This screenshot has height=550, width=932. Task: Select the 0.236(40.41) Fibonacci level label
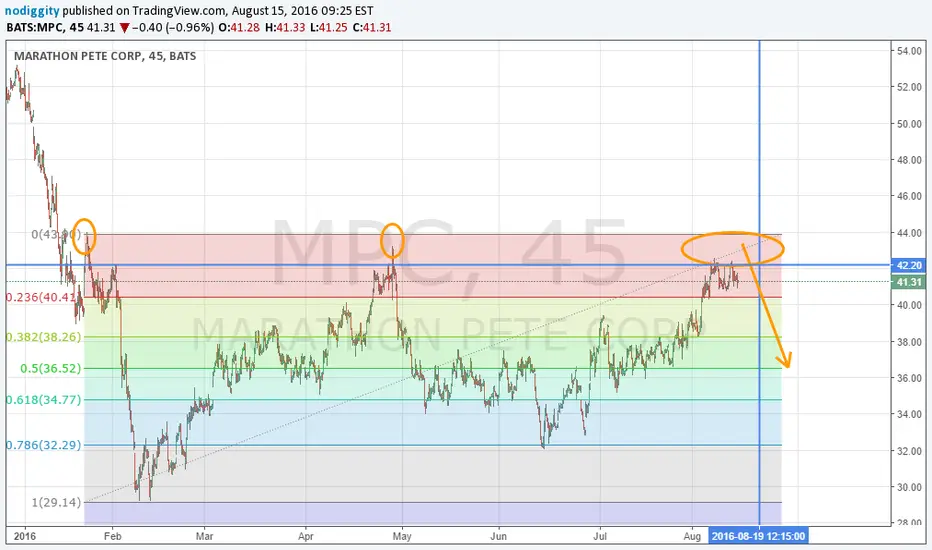click(x=41, y=297)
